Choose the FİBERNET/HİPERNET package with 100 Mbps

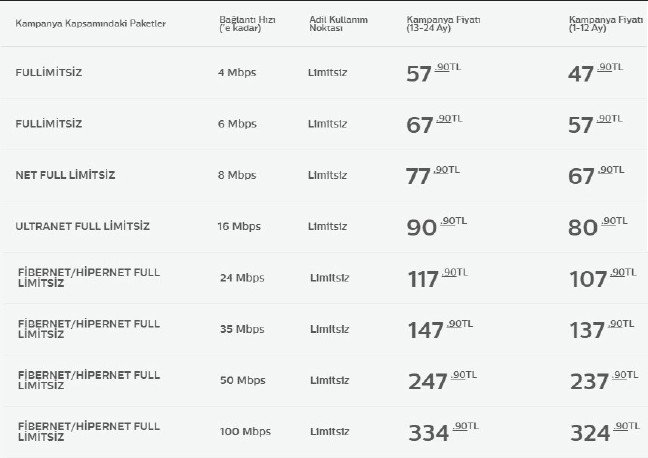(88, 431)
